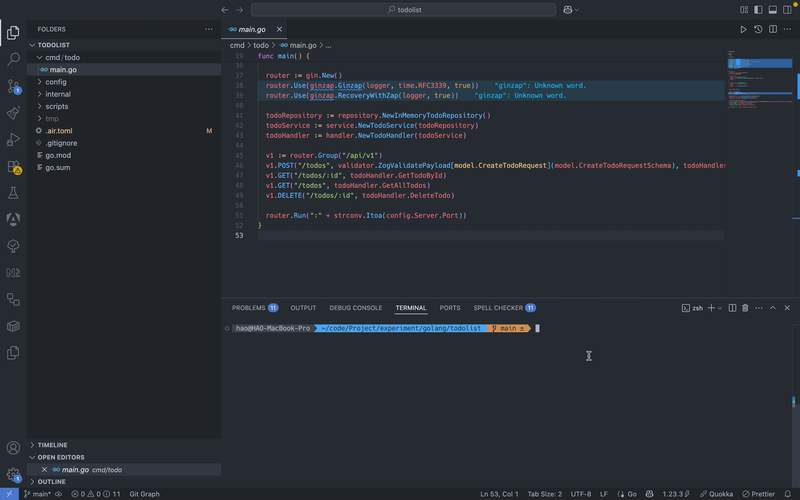Toggle Primary Side Bar visibility
Screen dimensions: 800x500
pos(758,10)
